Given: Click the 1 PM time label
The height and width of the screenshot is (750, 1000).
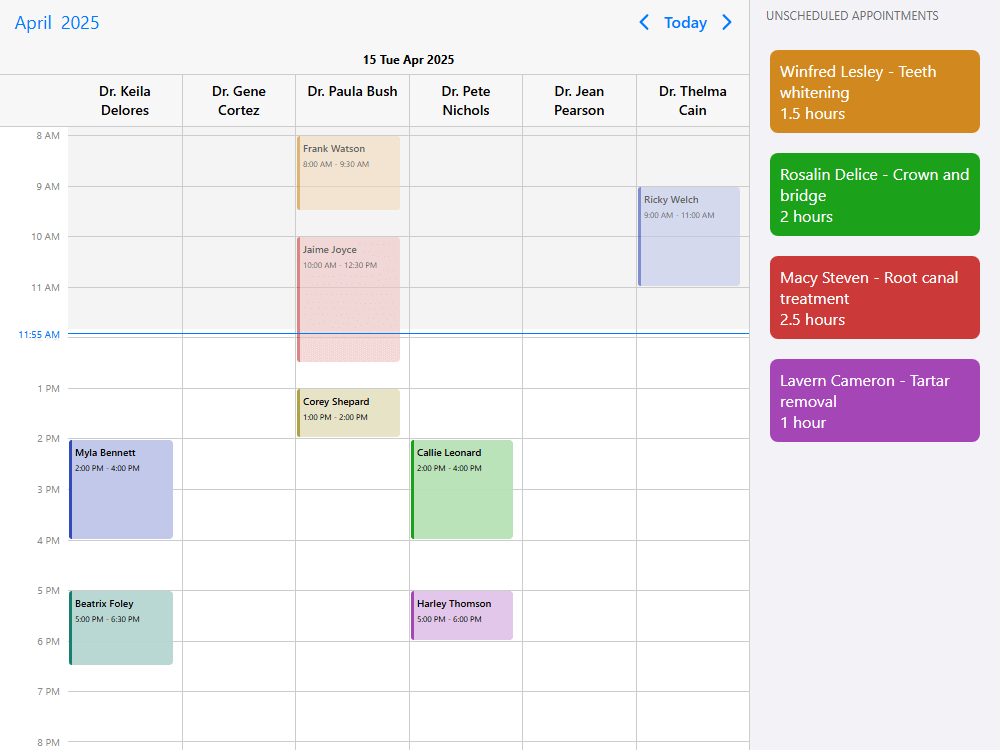Looking at the screenshot, I should (48, 388).
